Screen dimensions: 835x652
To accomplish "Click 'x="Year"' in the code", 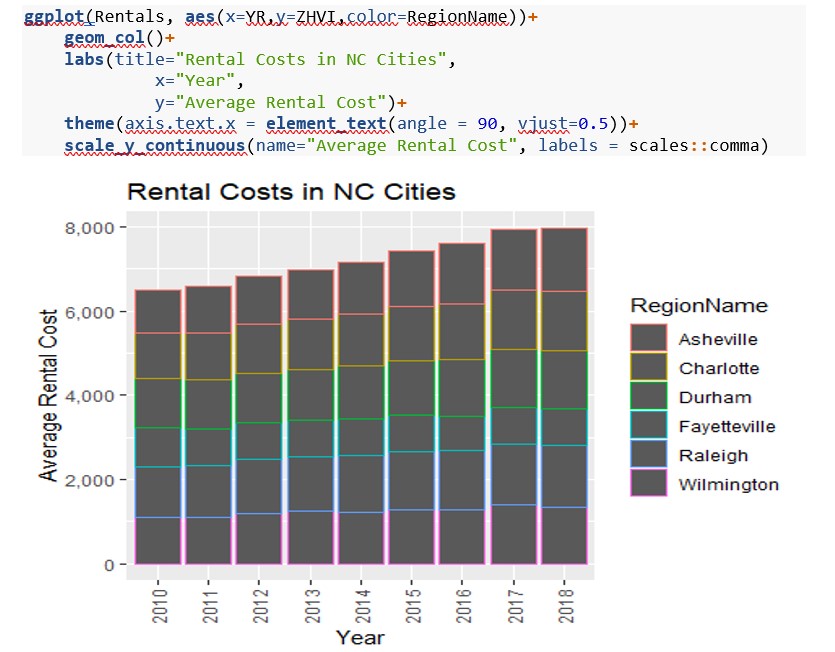I will pos(194,80).
